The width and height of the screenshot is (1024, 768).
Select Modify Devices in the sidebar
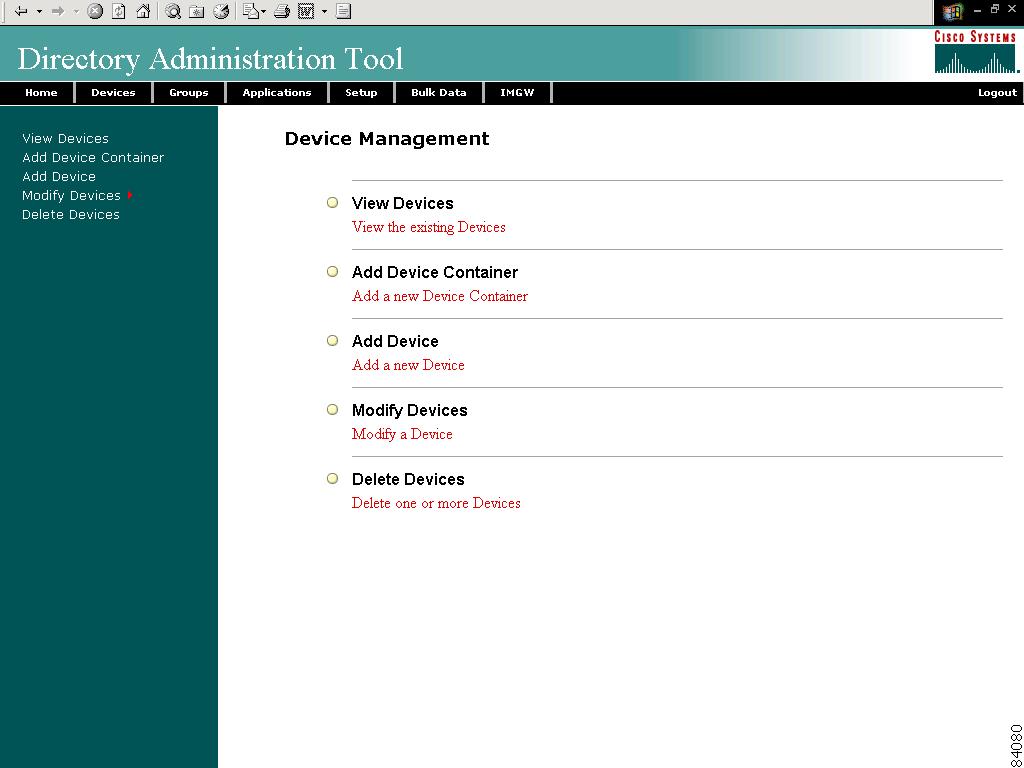click(71, 195)
